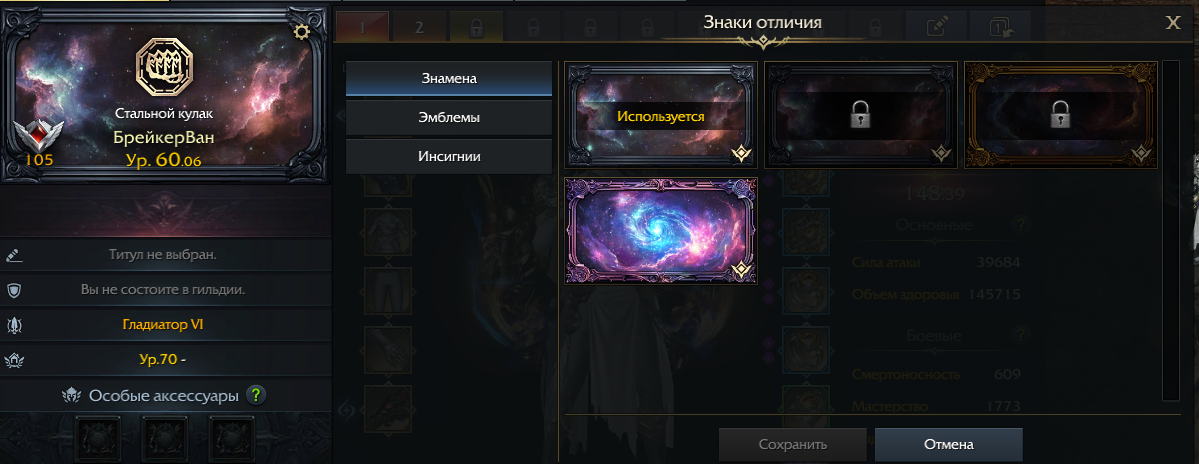Click the Сохранить button
The width and height of the screenshot is (1199, 464).
pyautogui.click(x=792, y=444)
